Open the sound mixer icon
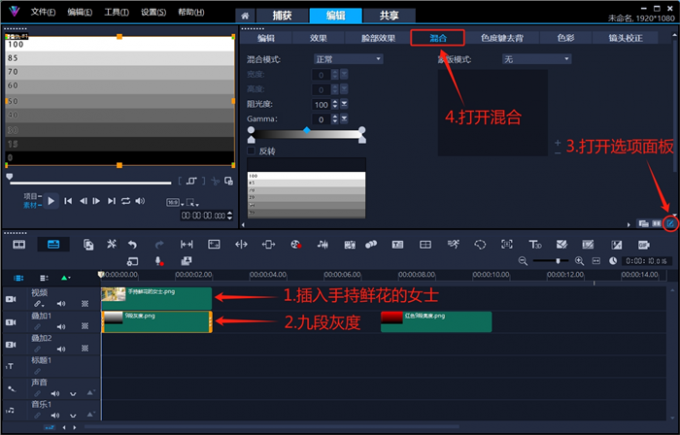 click(x=322, y=245)
